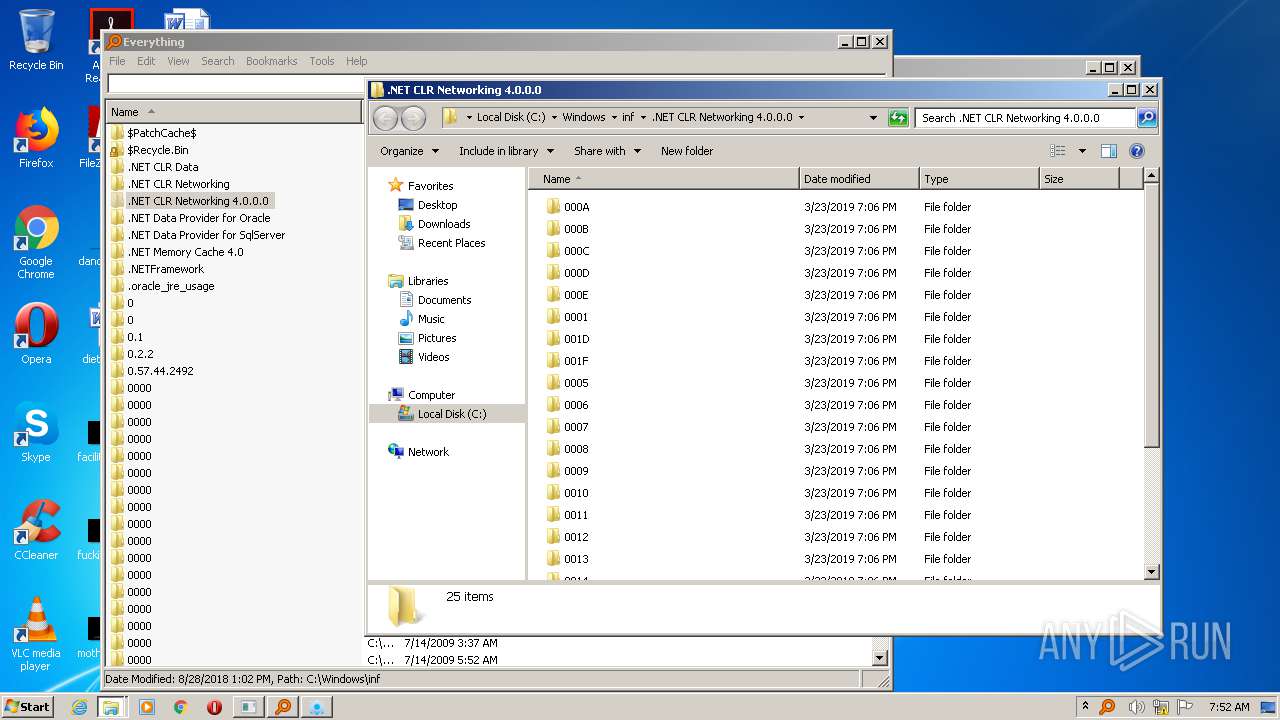This screenshot has width=1280, height=720.
Task: Open the Edit menu in Everything
Action: (x=146, y=61)
